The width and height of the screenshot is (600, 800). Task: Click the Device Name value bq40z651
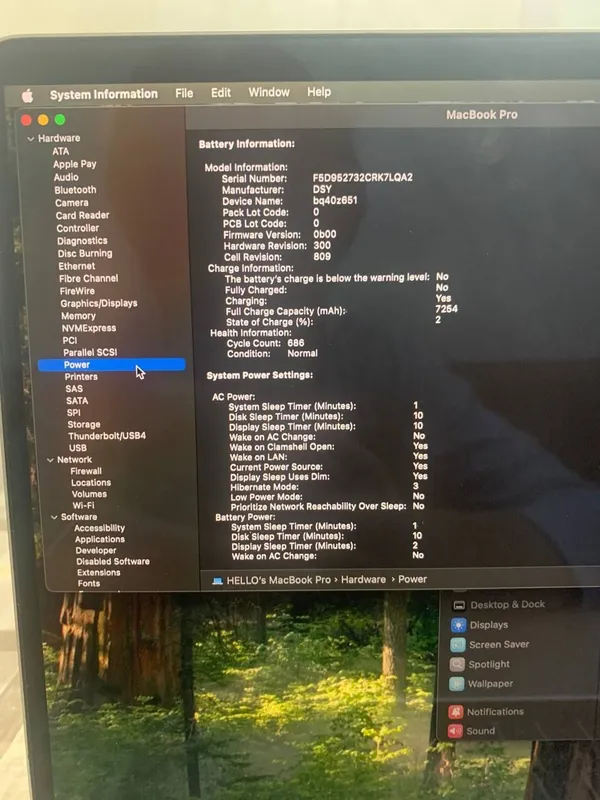pyautogui.click(x=335, y=201)
